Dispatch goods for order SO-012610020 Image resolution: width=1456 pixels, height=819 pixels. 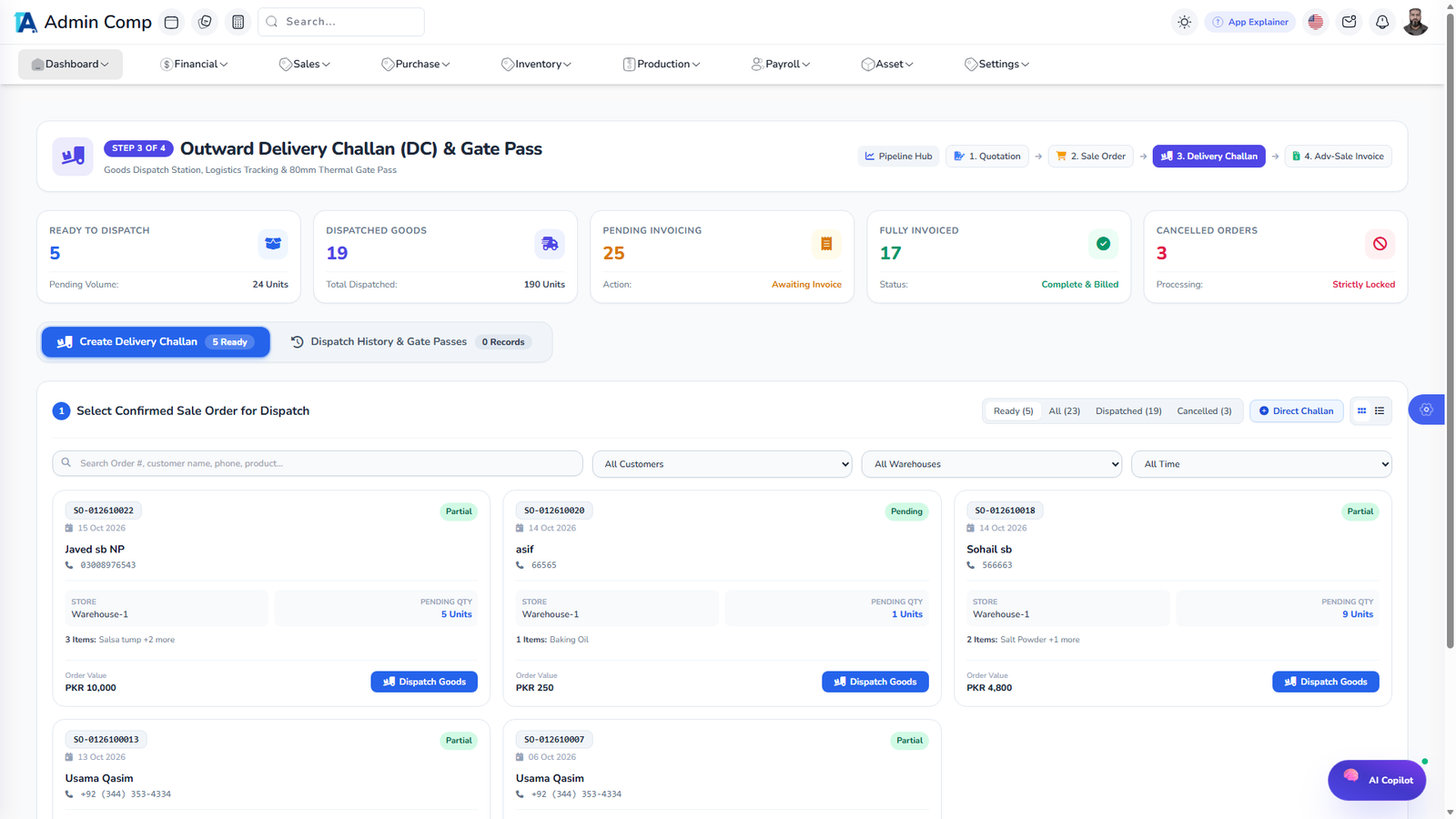coord(875,682)
